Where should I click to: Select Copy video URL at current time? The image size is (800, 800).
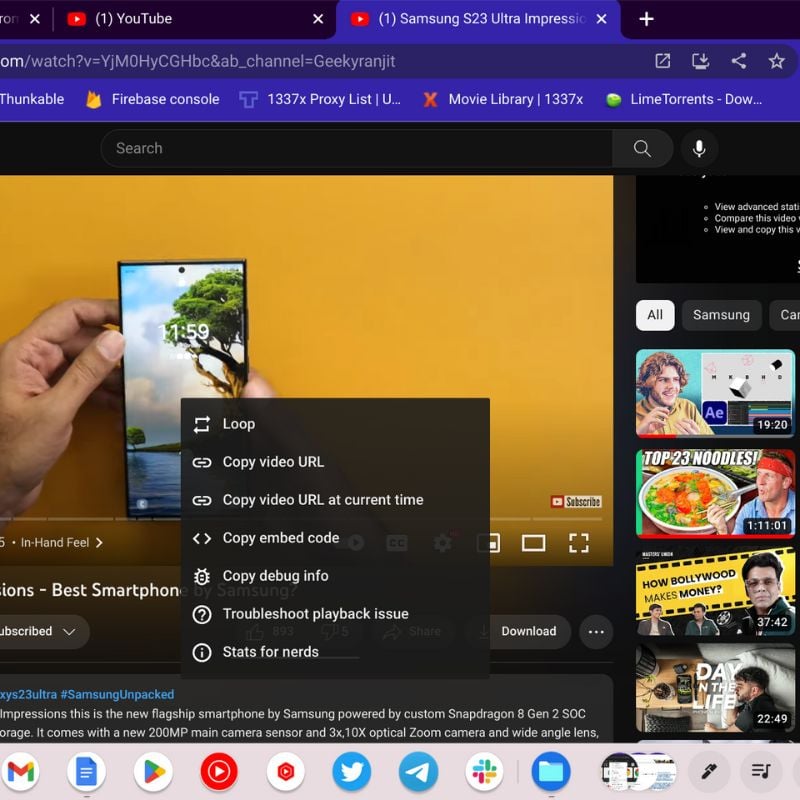coord(335,499)
